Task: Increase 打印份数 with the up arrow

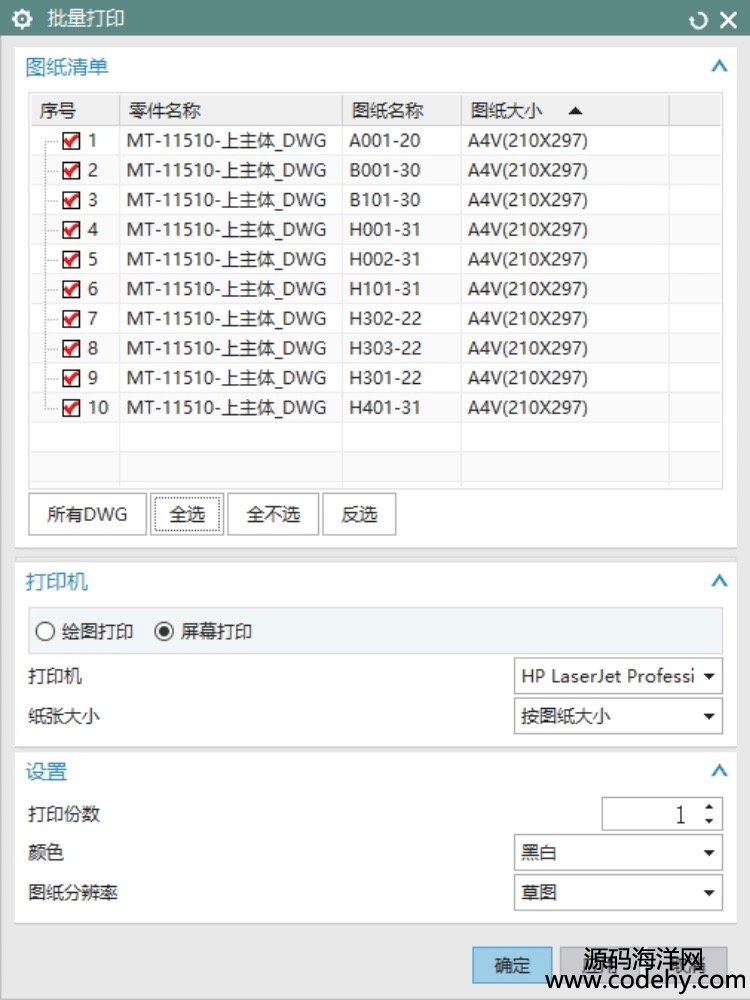Action: [x=709, y=807]
